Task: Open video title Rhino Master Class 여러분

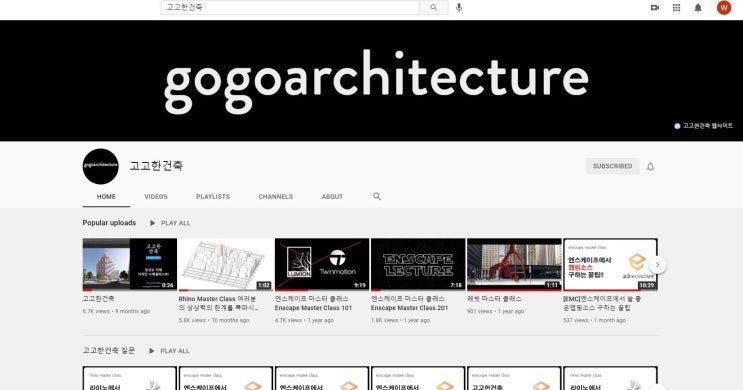Action: (219, 303)
